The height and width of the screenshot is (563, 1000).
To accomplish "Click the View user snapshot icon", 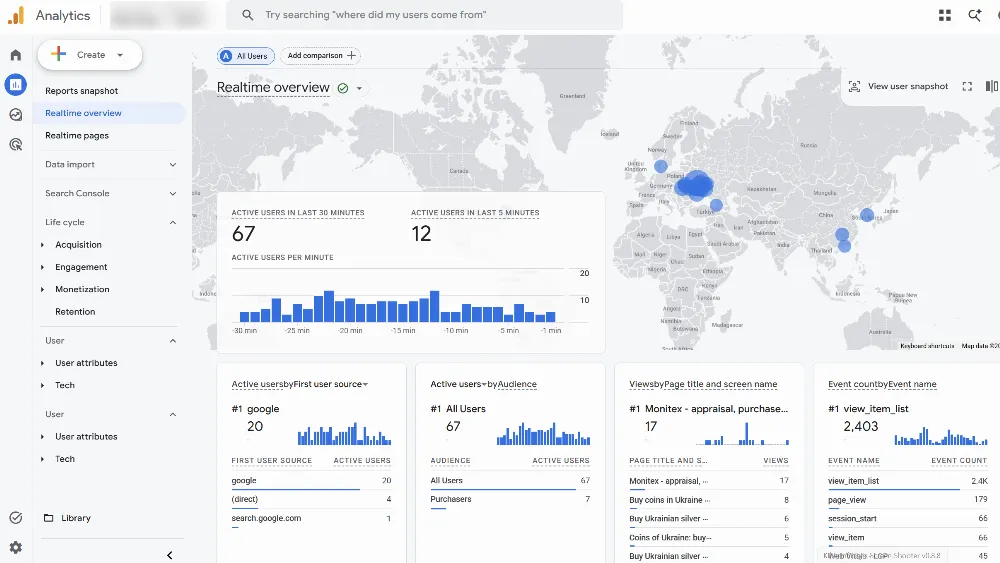I will (x=854, y=86).
